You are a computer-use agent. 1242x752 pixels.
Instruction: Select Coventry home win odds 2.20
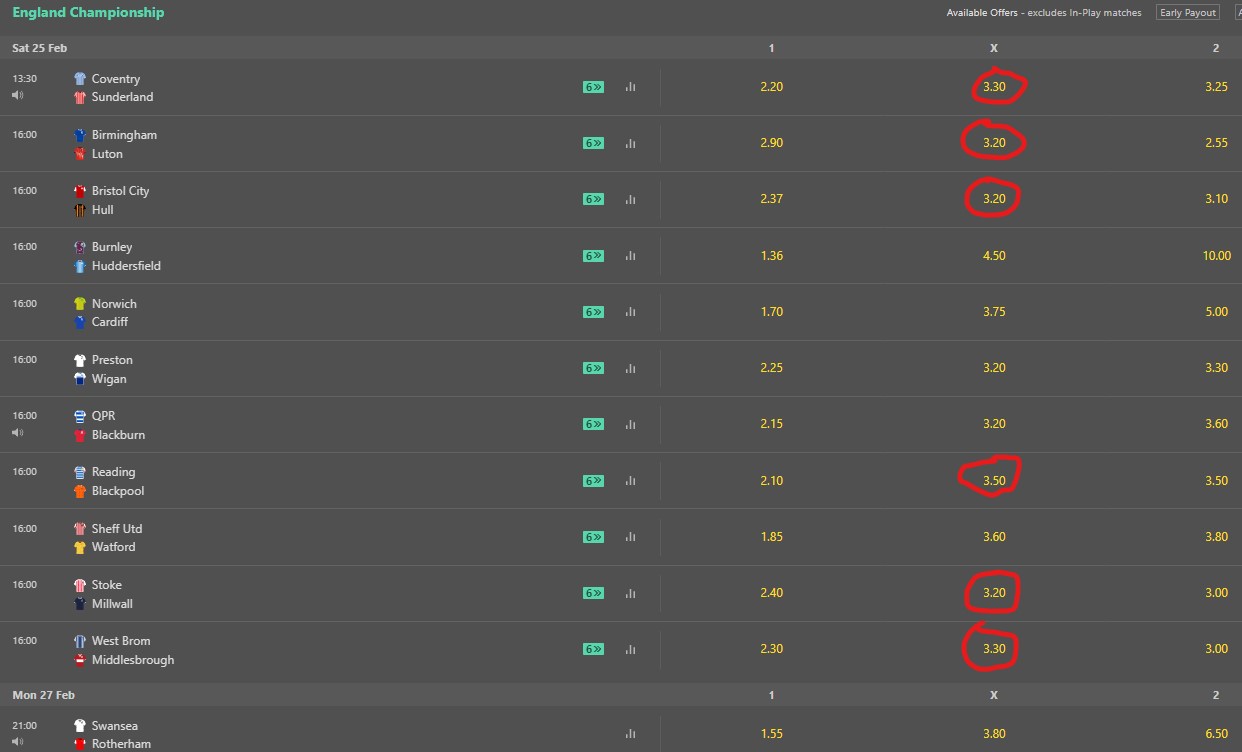[x=771, y=87]
